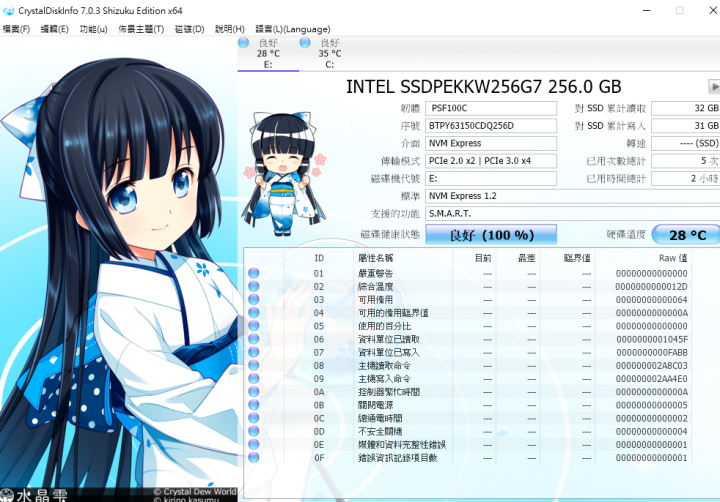
Task: Click the © Crystal Dew World link
Action: point(195,491)
